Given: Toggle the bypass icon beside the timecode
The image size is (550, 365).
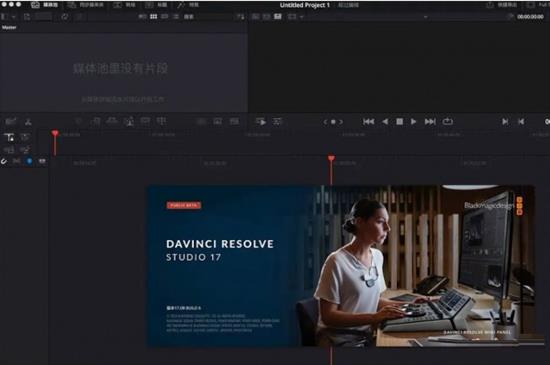Looking at the screenshot, I should [x=510, y=16].
